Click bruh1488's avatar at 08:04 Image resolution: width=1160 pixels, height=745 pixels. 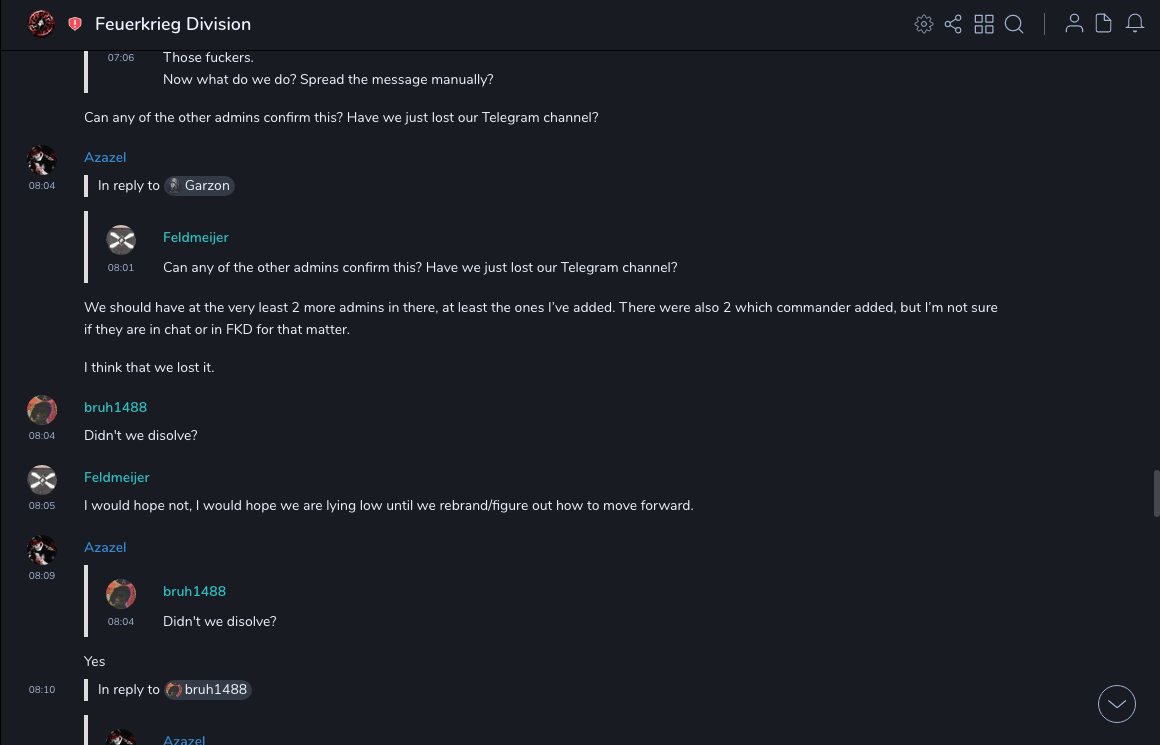point(42,410)
